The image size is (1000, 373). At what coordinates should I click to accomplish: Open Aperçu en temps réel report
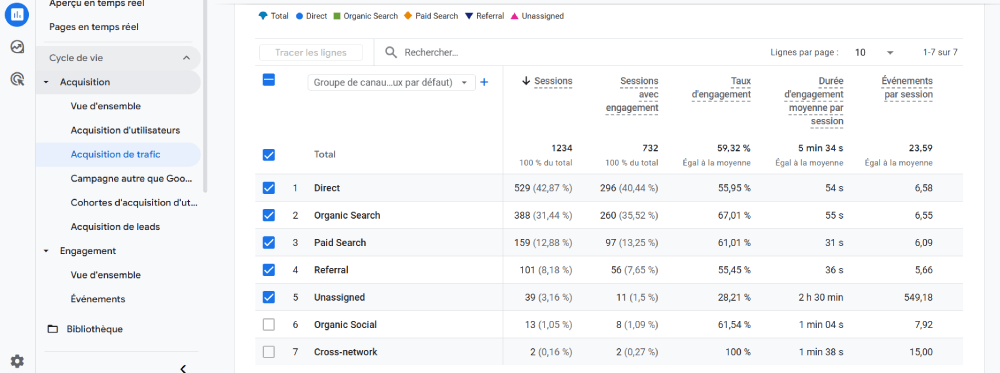96,4
